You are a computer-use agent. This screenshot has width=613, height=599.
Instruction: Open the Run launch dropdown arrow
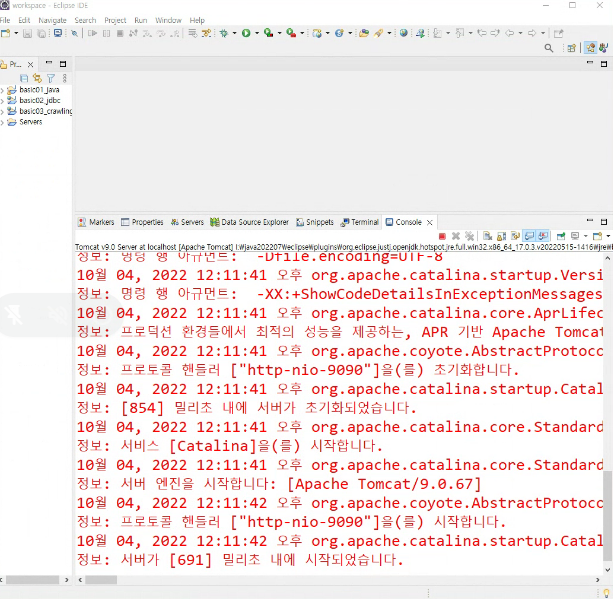coord(257,33)
